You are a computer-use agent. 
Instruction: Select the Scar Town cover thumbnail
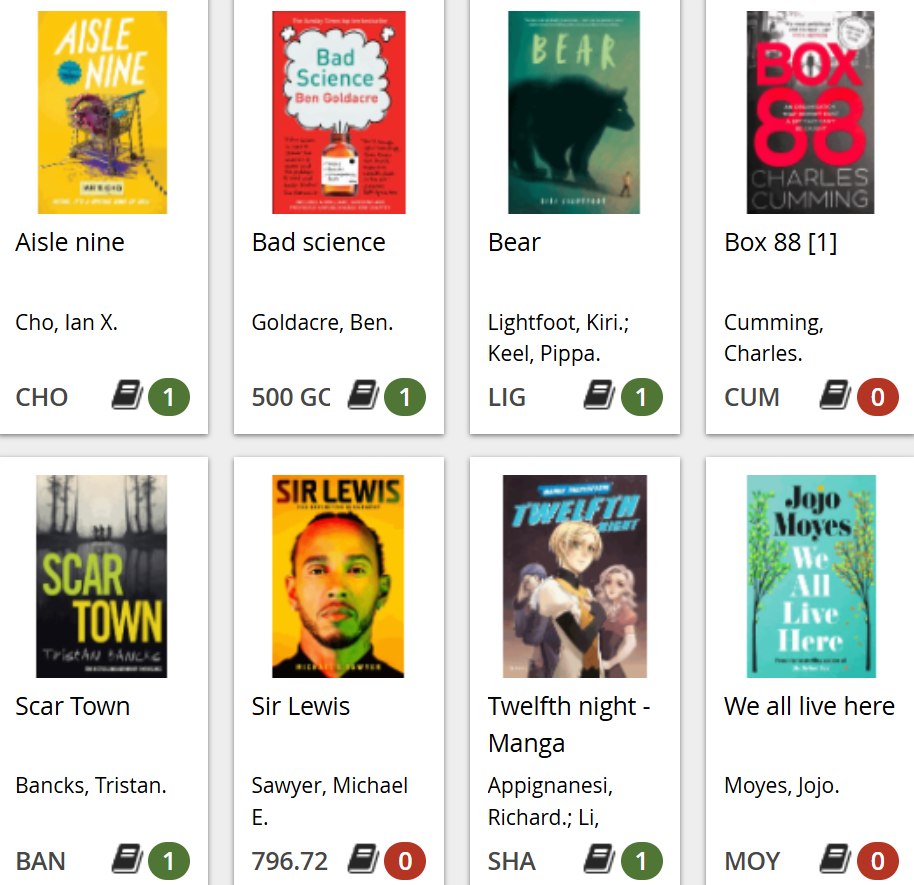click(x=101, y=577)
